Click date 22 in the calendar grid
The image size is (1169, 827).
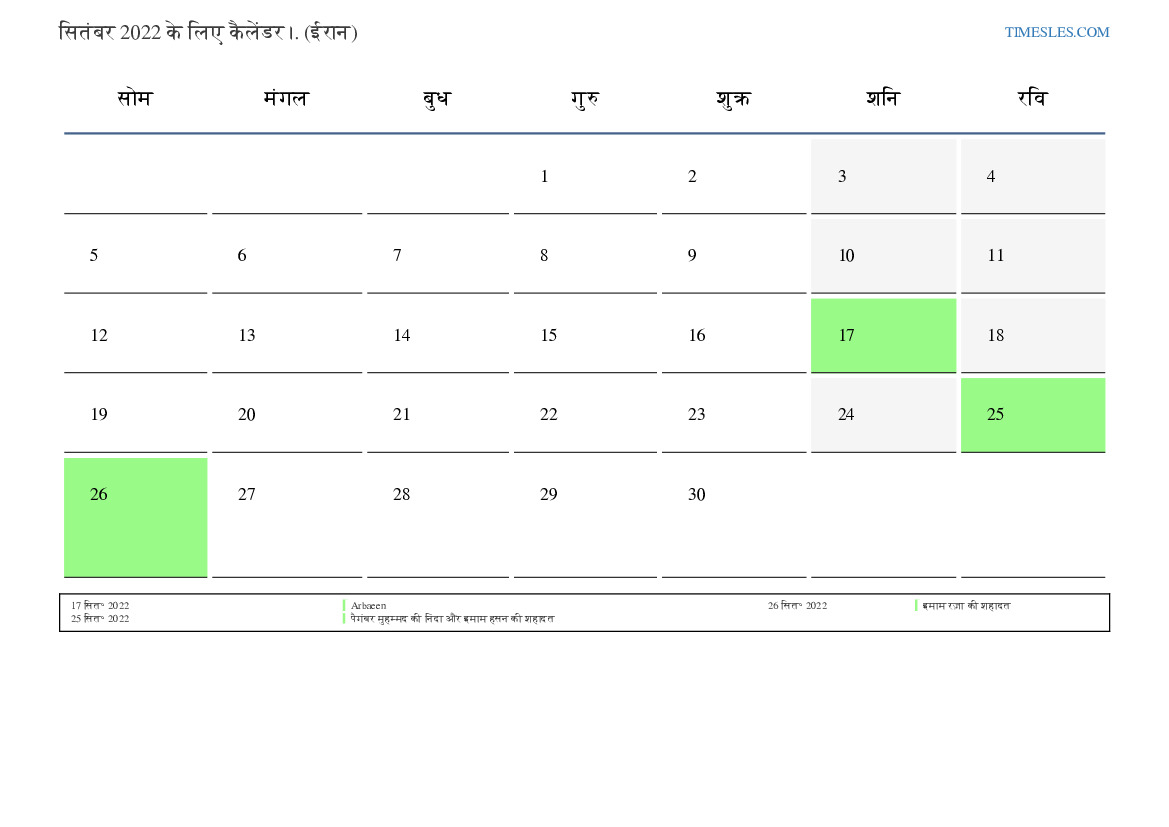[549, 415]
